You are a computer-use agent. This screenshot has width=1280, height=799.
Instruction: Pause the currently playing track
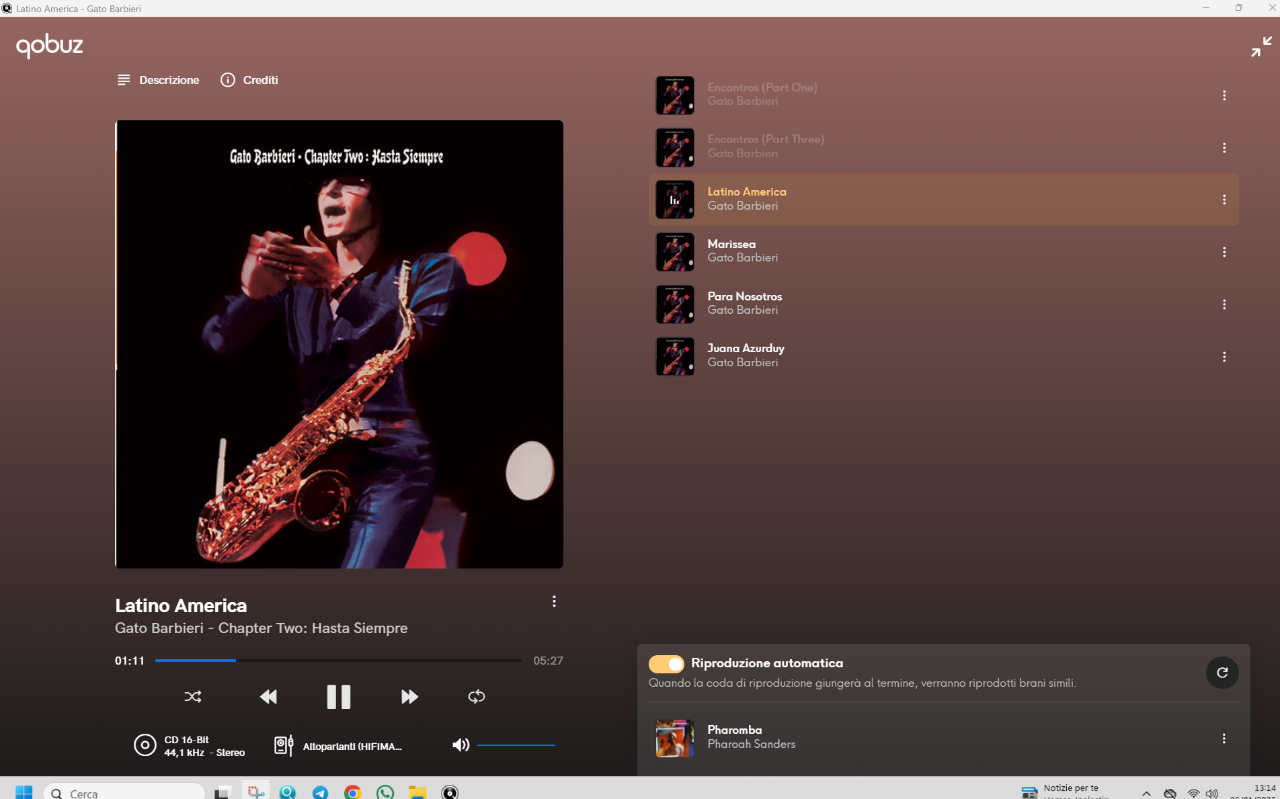coord(338,697)
